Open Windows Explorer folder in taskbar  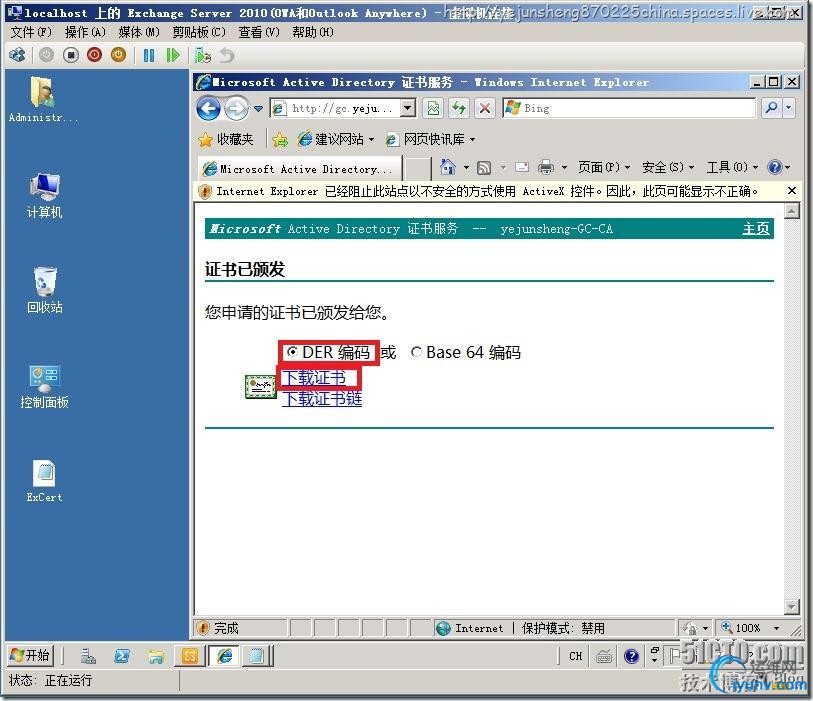coord(156,656)
